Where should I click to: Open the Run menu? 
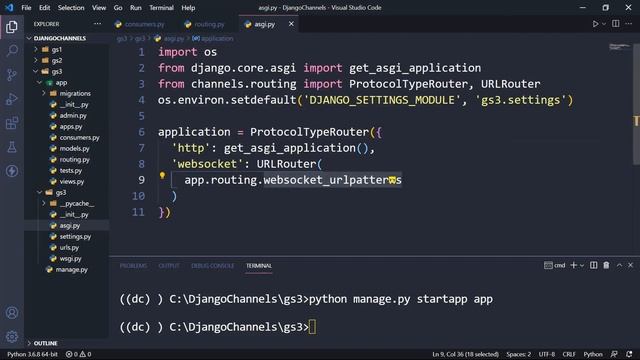pos(136,8)
